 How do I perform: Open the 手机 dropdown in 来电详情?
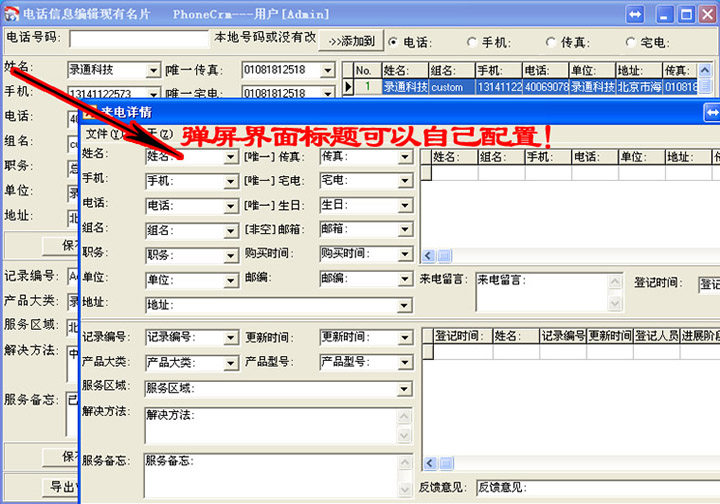[231, 182]
